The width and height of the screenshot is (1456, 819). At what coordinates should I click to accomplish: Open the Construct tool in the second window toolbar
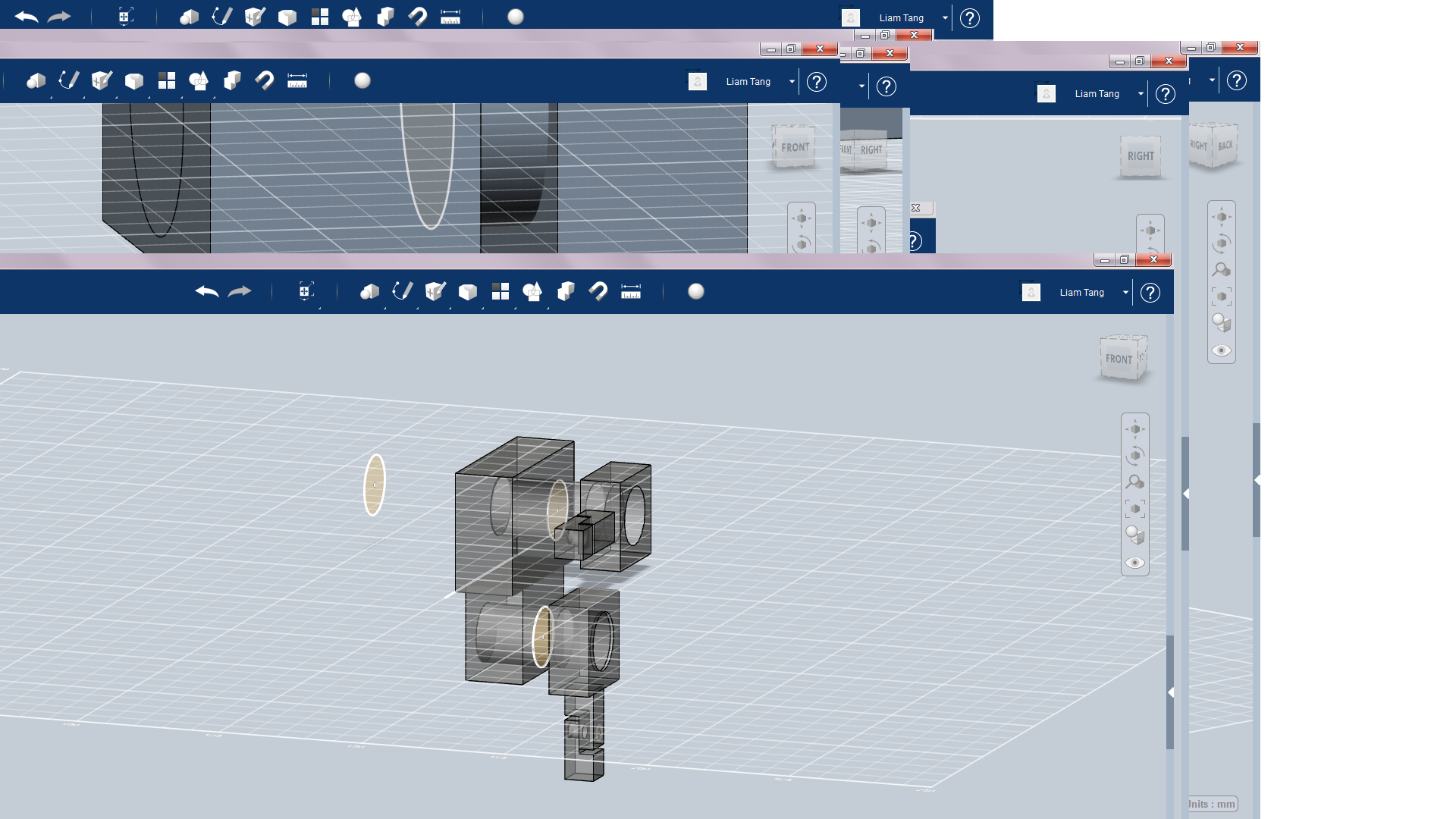pos(102,80)
